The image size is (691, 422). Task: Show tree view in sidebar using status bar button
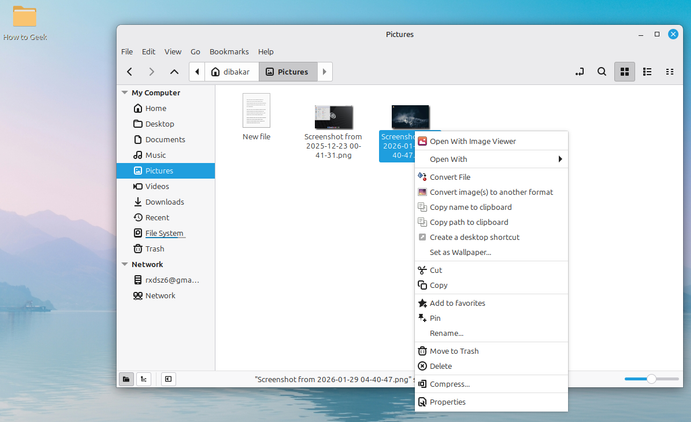[144, 379]
